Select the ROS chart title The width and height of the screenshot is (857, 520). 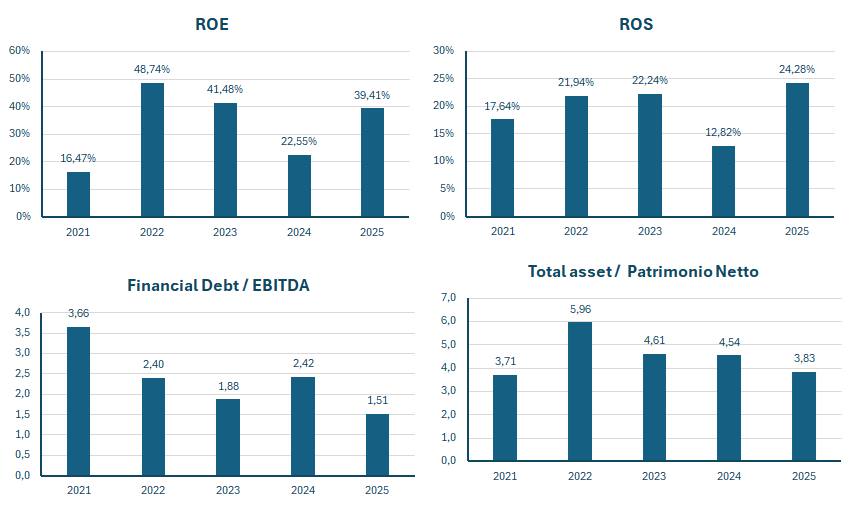[636, 24]
